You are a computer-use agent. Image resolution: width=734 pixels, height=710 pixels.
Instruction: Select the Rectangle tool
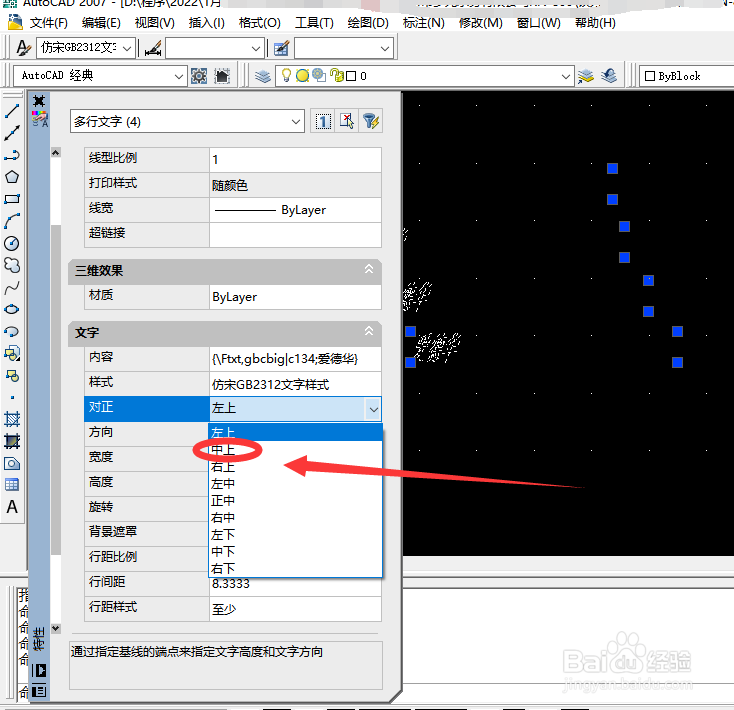coord(12,199)
